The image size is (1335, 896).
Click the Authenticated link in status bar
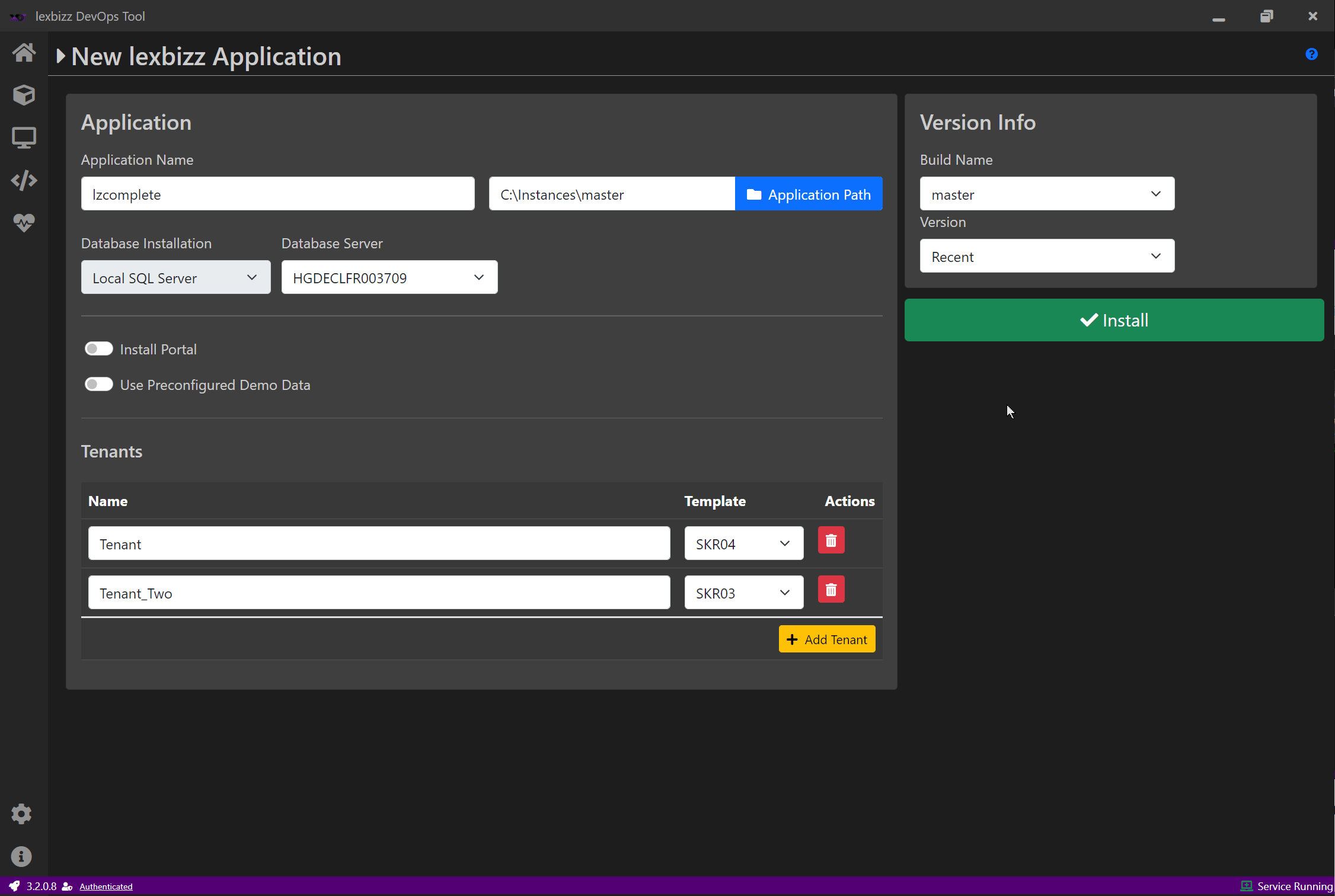coord(106,887)
